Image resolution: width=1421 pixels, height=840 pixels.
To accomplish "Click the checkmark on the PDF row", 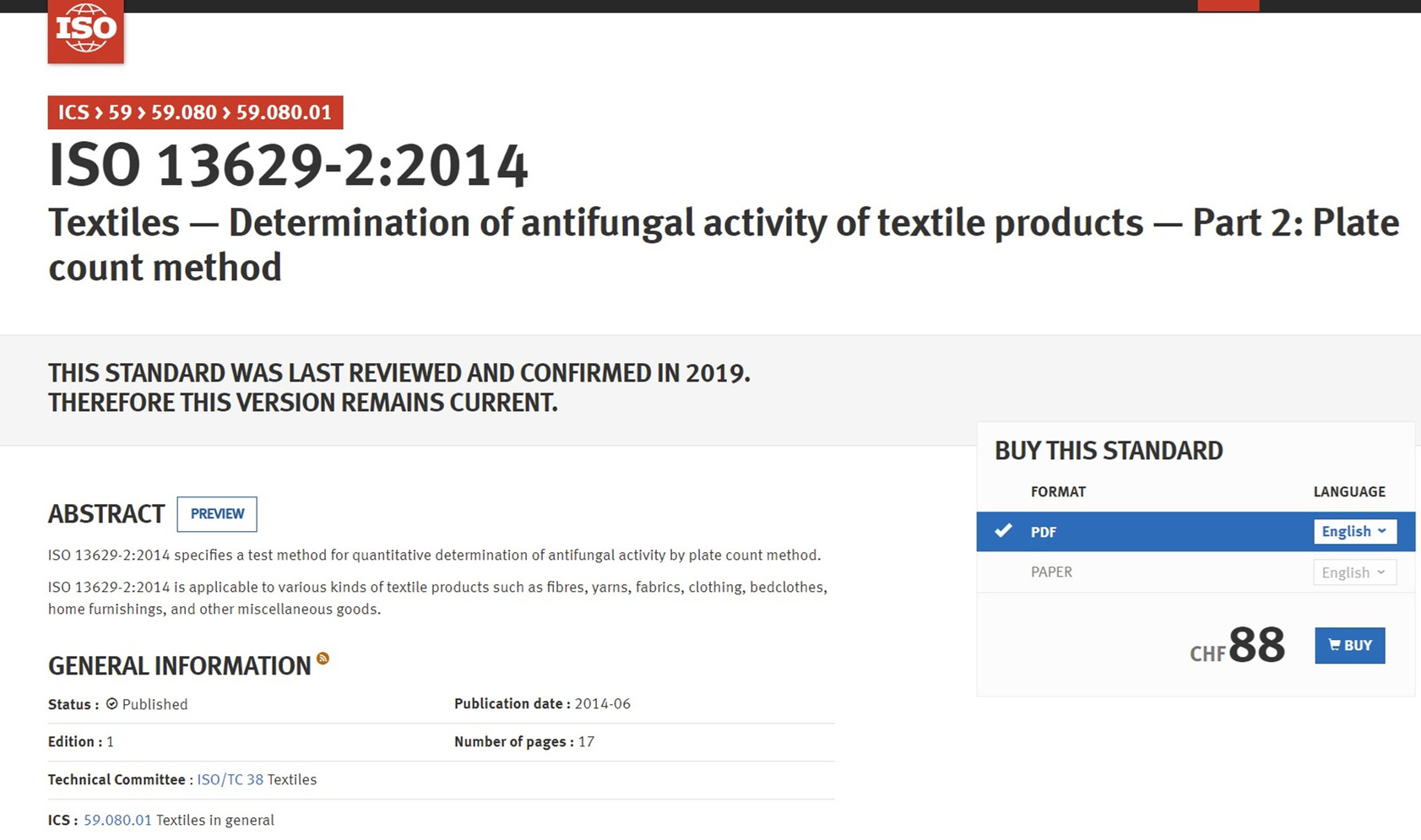I will point(1003,531).
